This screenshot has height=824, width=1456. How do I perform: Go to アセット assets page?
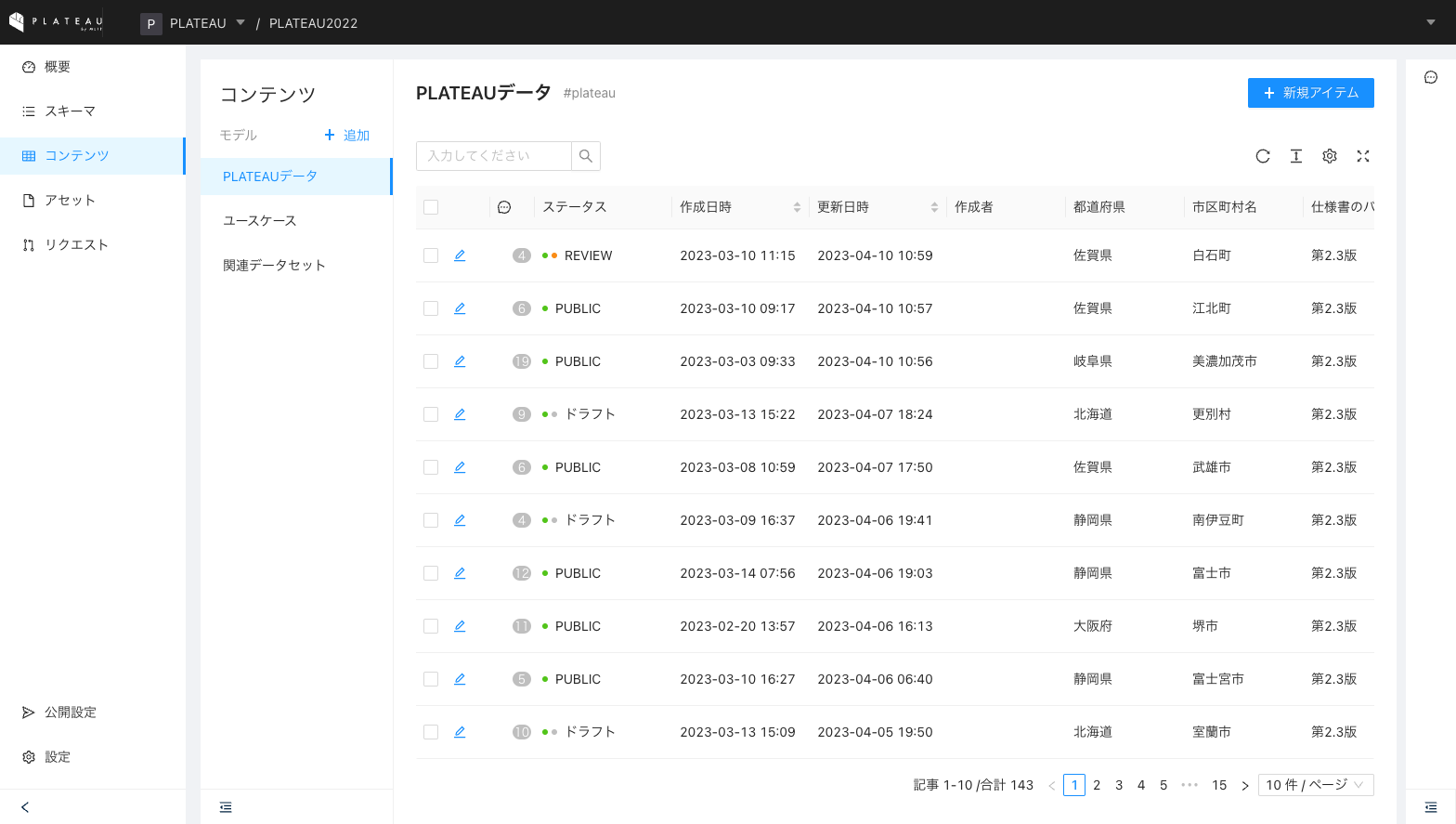point(93,201)
